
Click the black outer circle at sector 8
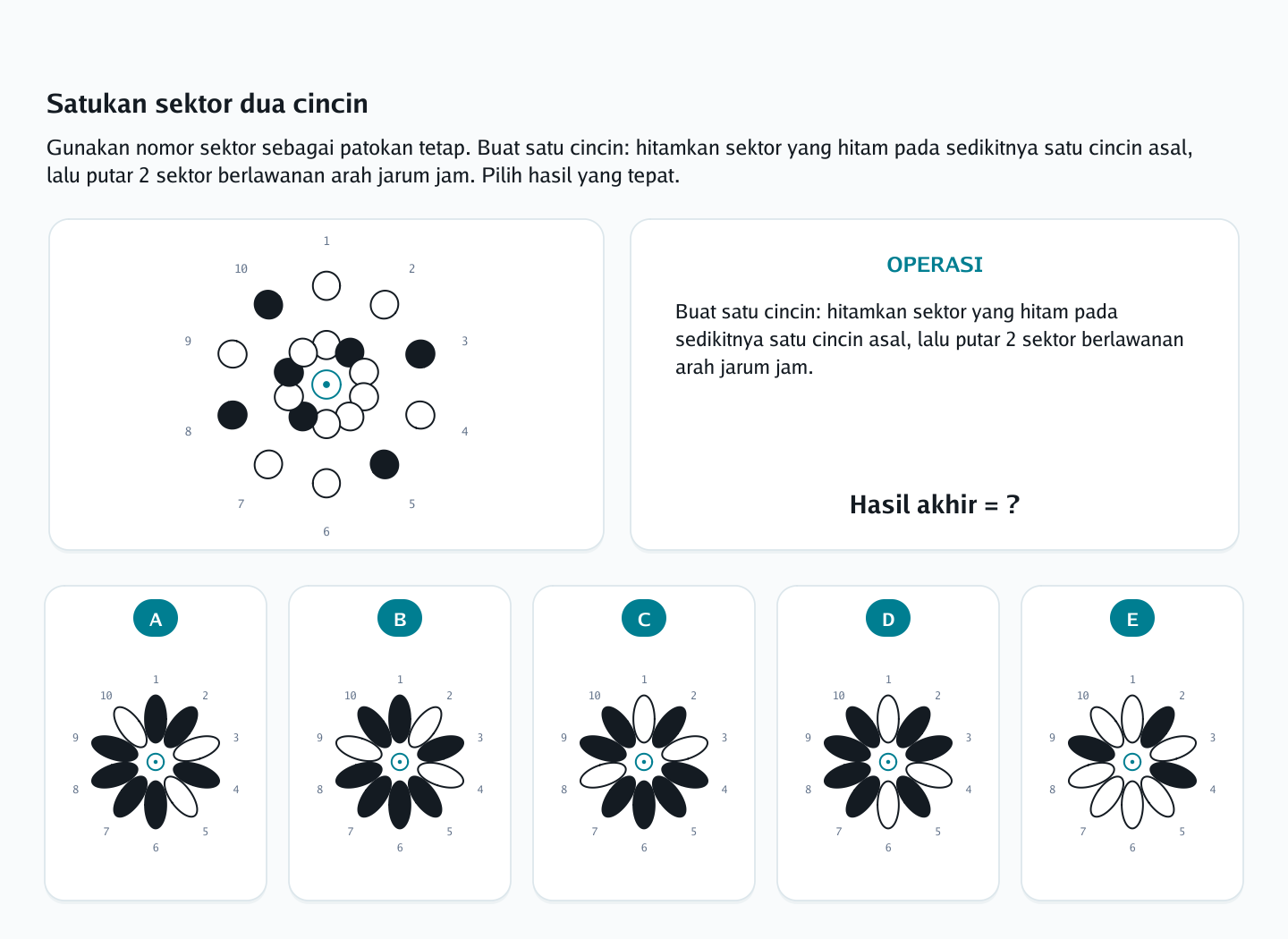coord(233,415)
